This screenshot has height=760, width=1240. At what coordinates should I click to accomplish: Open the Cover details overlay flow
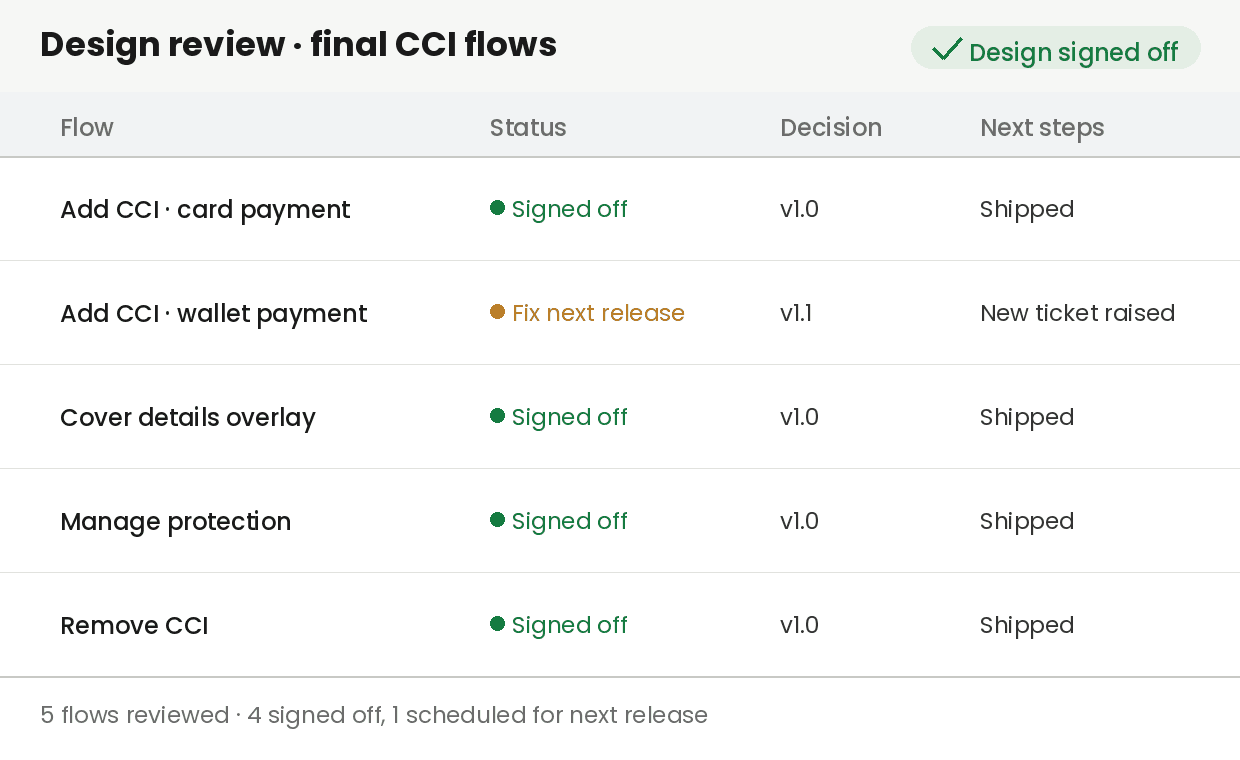click(620, 417)
